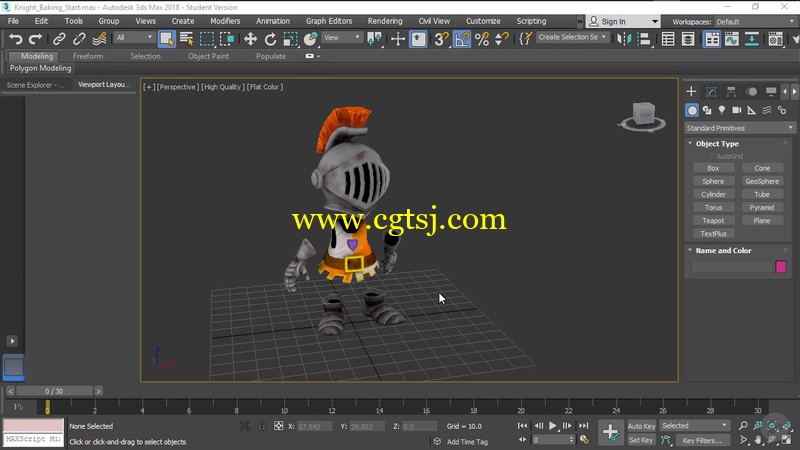This screenshot has height=450, width=800.
Task: Open the Modify command panel tab
Action: 711,91
